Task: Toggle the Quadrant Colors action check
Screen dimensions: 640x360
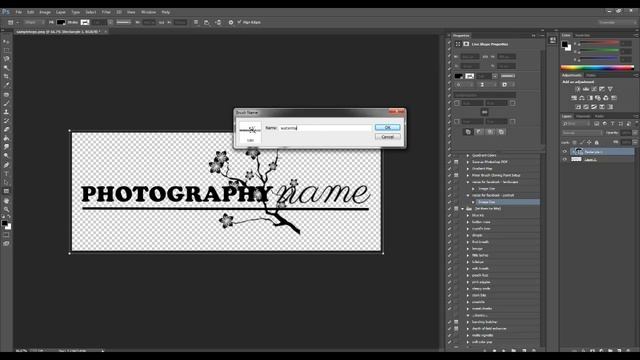Action: 450,156
